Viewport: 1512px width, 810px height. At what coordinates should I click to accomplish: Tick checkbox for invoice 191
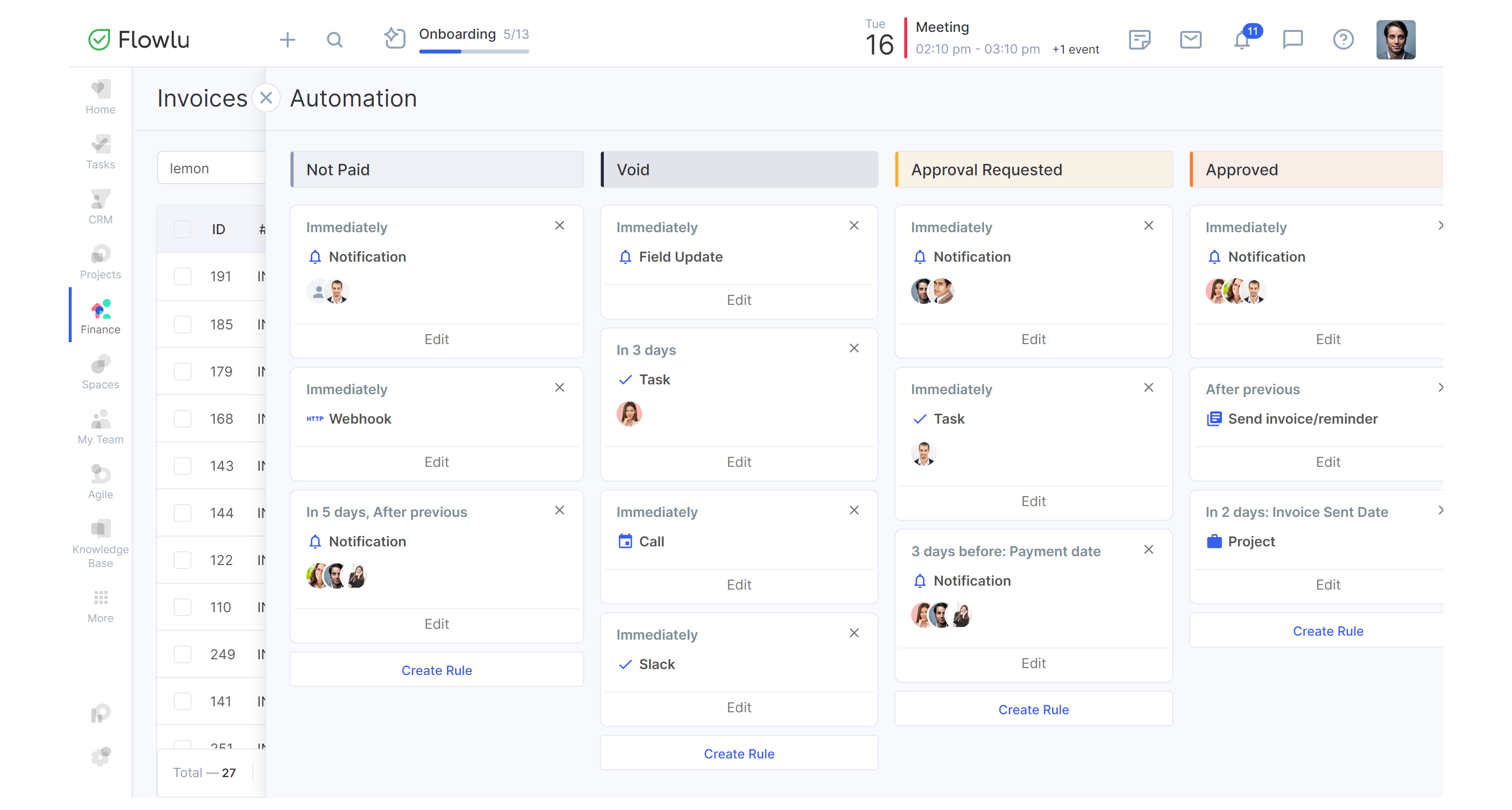coord(183,276)
